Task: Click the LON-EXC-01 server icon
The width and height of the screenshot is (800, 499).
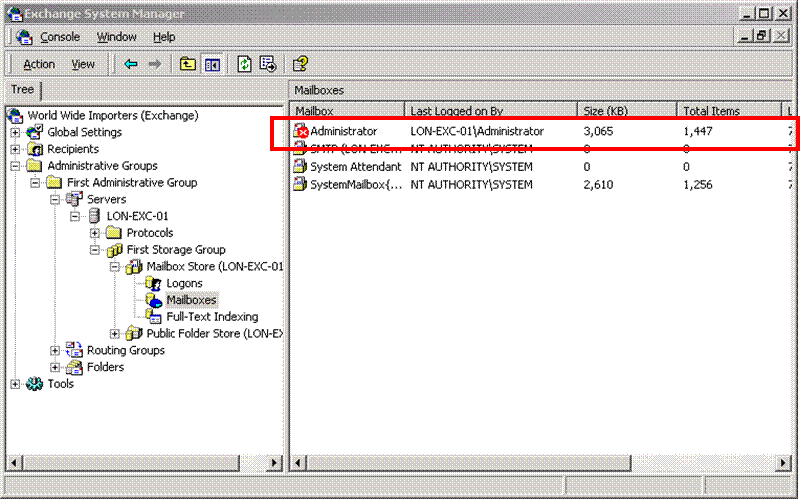Action: pyautogui.click(x=94, y=216)
